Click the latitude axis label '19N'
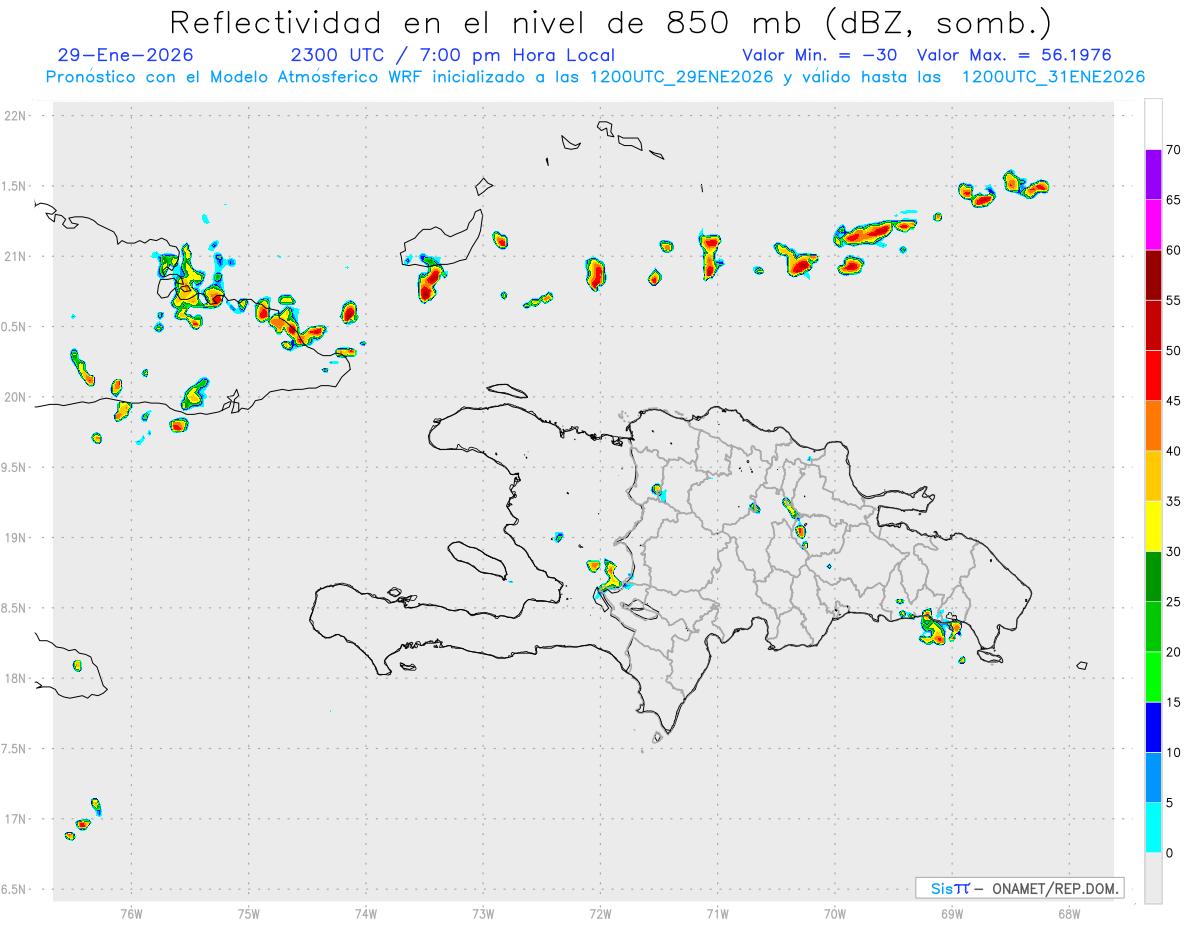 [16, 538]
